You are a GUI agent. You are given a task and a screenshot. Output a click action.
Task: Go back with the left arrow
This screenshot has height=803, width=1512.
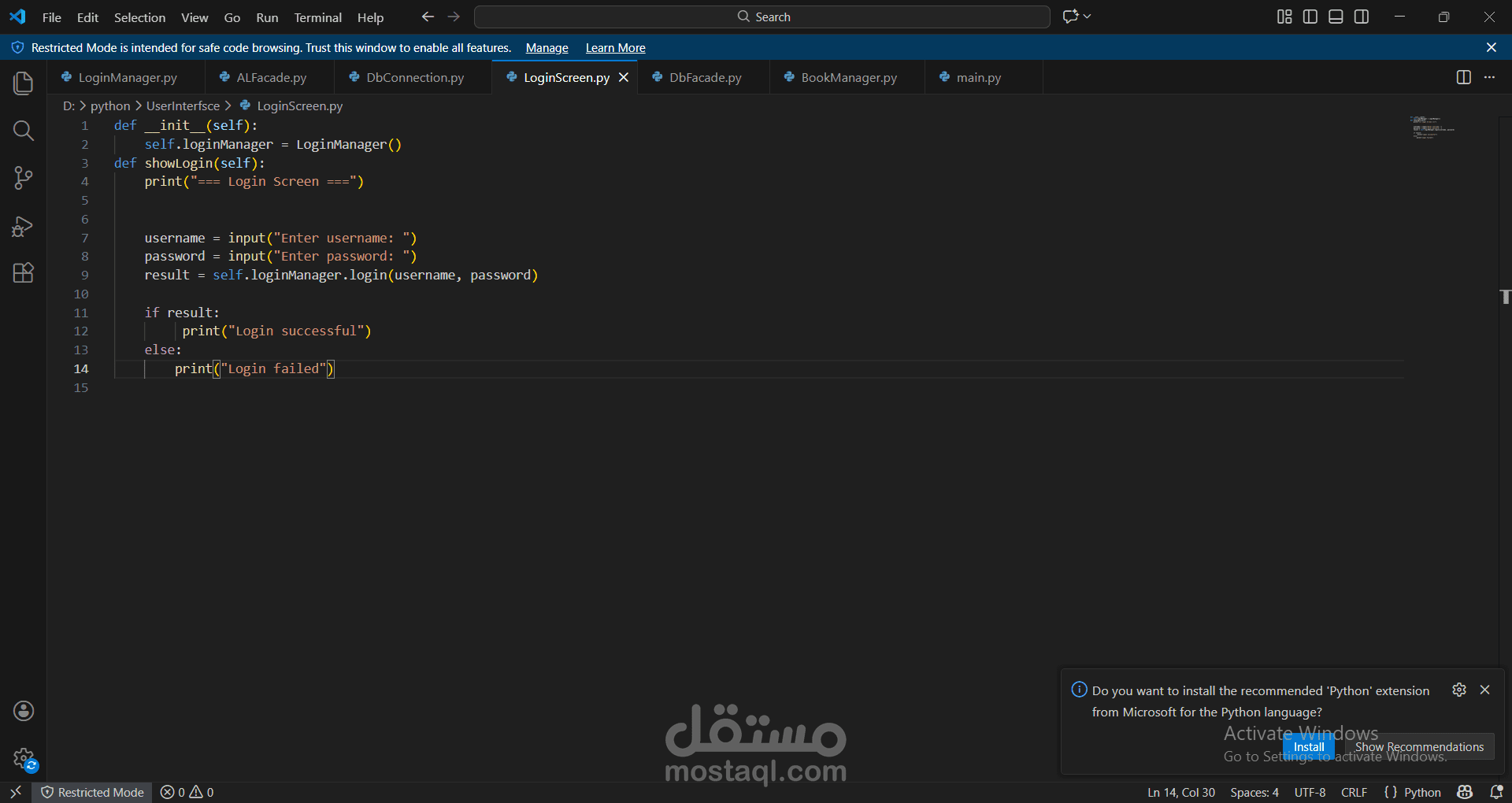pos(428,17)
